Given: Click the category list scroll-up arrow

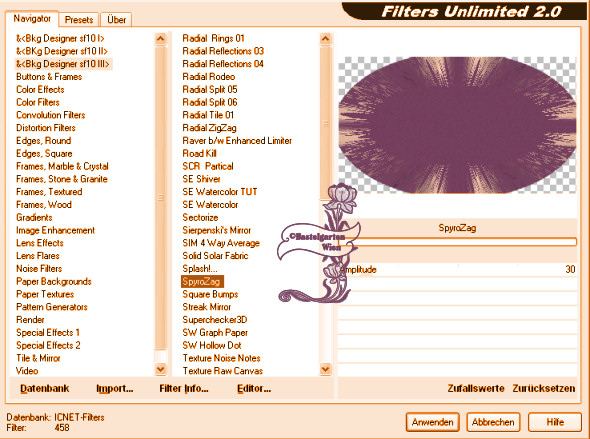Looking at the screenshot, I should 161,39.
